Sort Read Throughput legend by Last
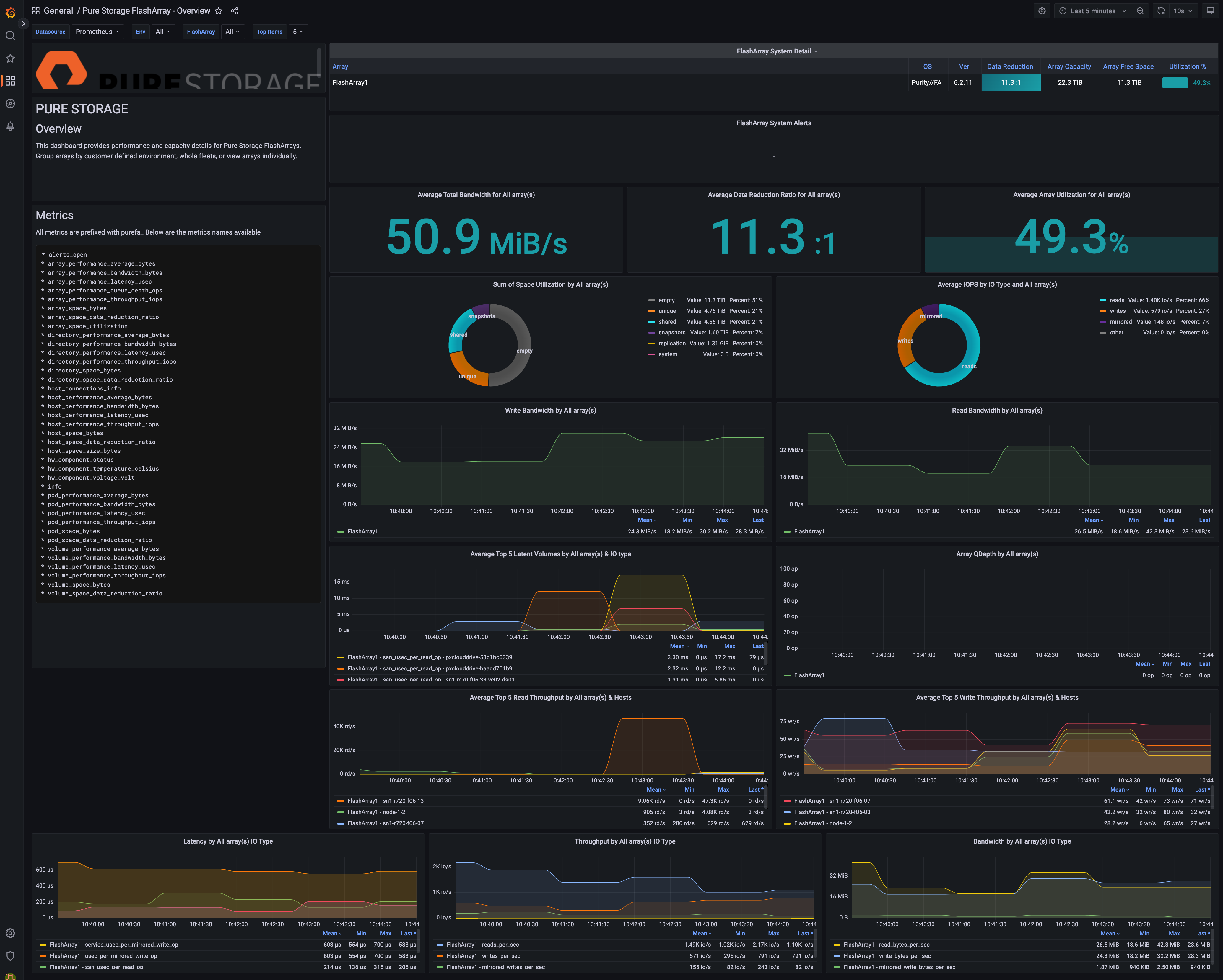 tap(755, 790)
